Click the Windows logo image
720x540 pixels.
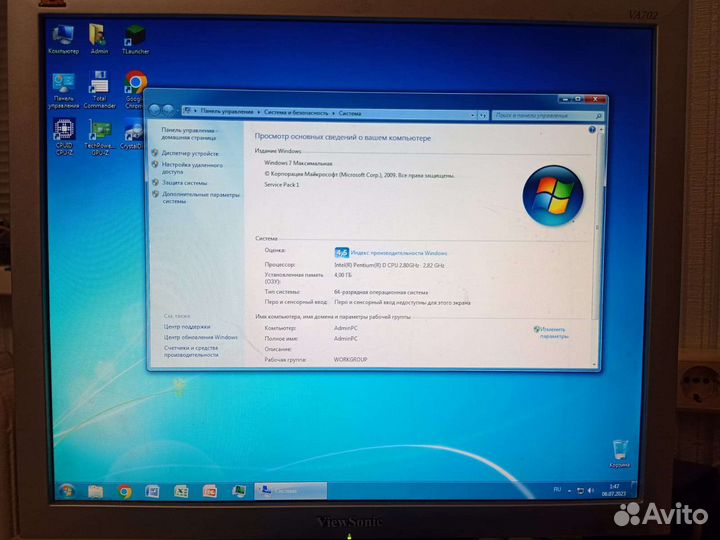553,195
